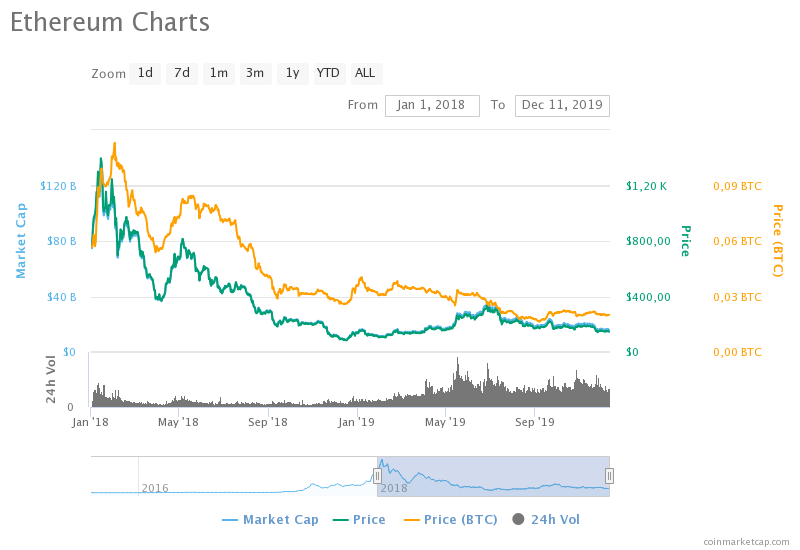Select the 1d zoom range

[145, 73]
